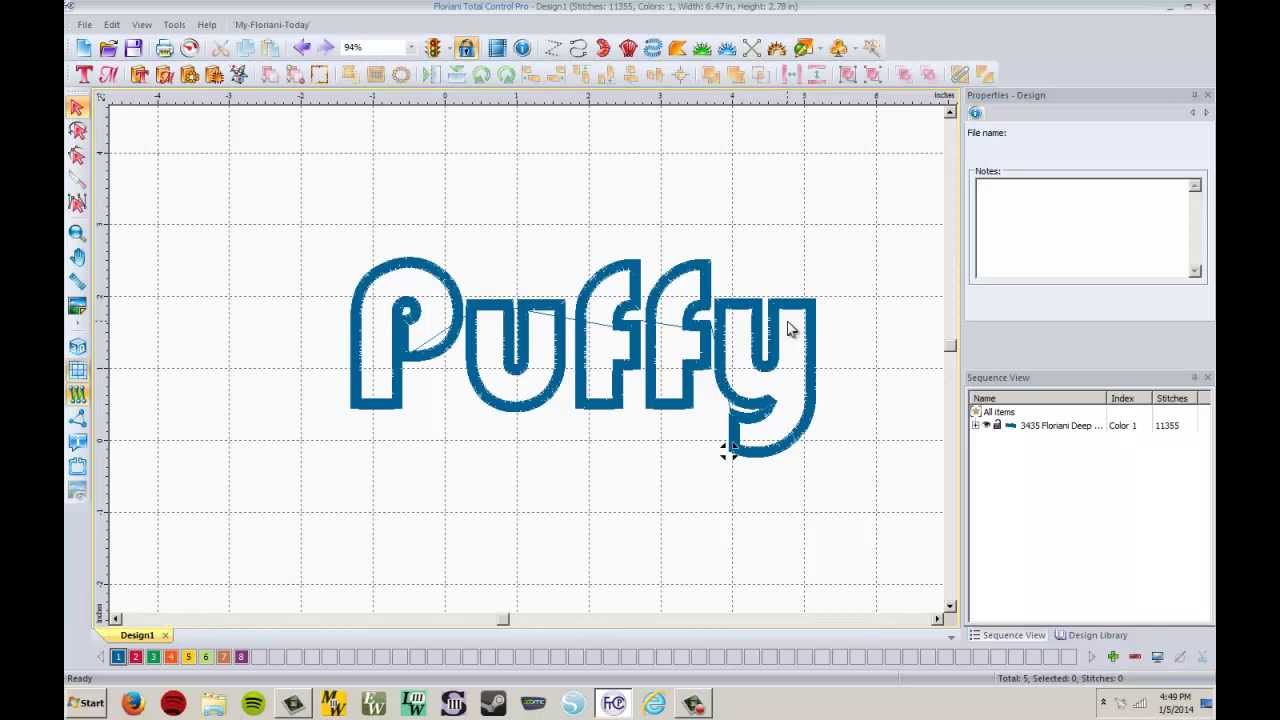The image size is (1280, 720).
Task: Open the My-Floriani-Today menu
Action: [272, 24]
